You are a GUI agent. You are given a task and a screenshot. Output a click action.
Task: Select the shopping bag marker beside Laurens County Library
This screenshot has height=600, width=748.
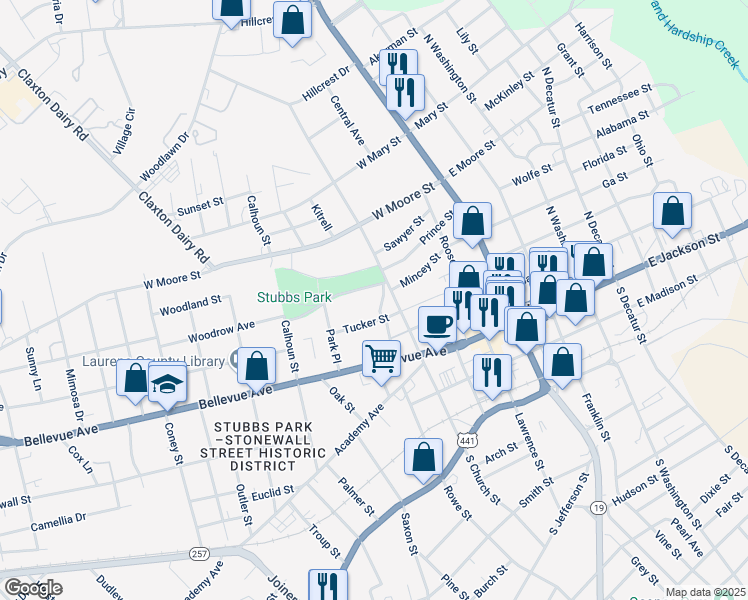257,367
